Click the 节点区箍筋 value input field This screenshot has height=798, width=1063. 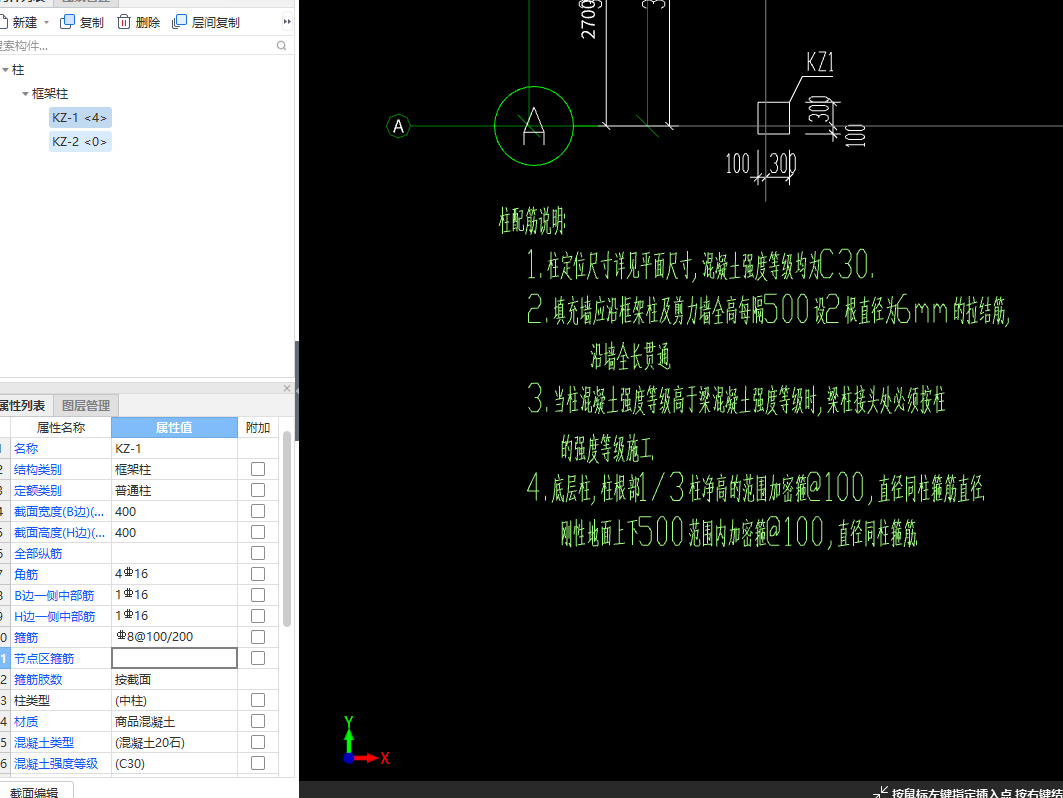(x=174, y=658)
